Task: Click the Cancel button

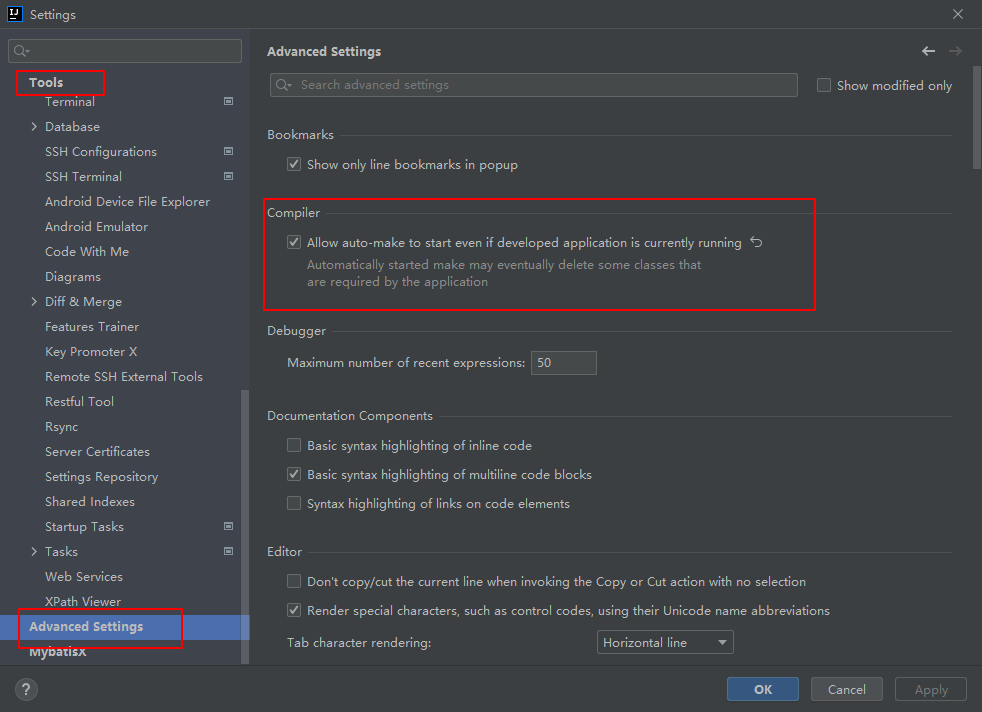Action: pyautogui.click(x=846, y=689)
